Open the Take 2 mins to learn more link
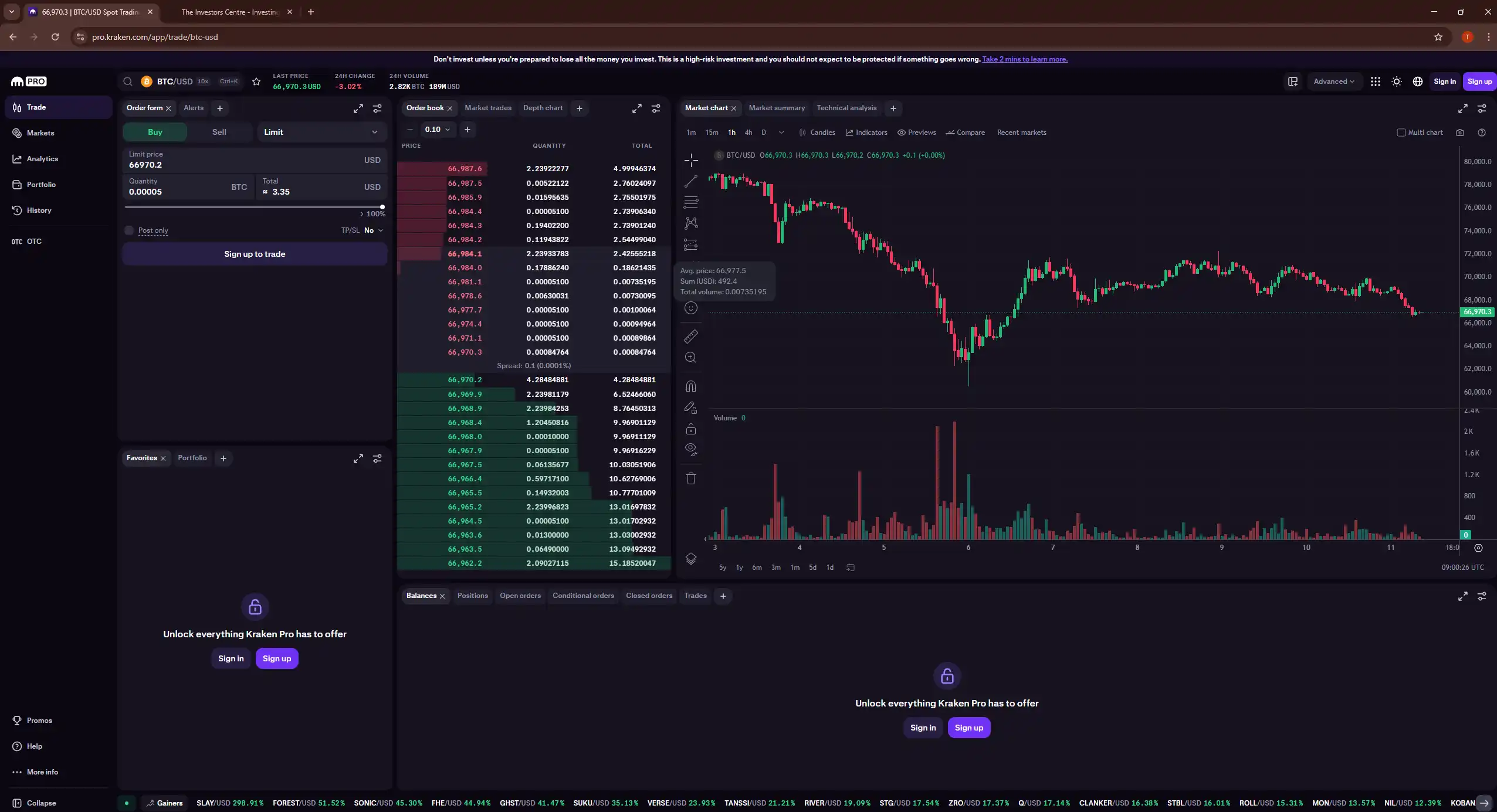 (x=1025, y=59)
